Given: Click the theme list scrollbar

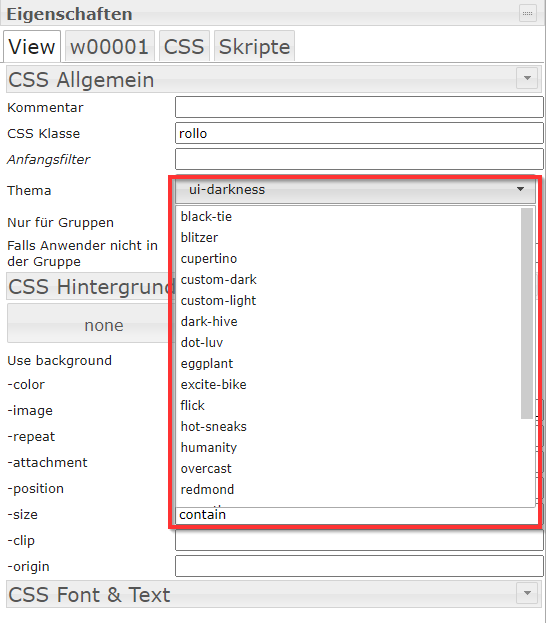Looking at the screenshot, I should pyautogui.click(x=527, y=313).
